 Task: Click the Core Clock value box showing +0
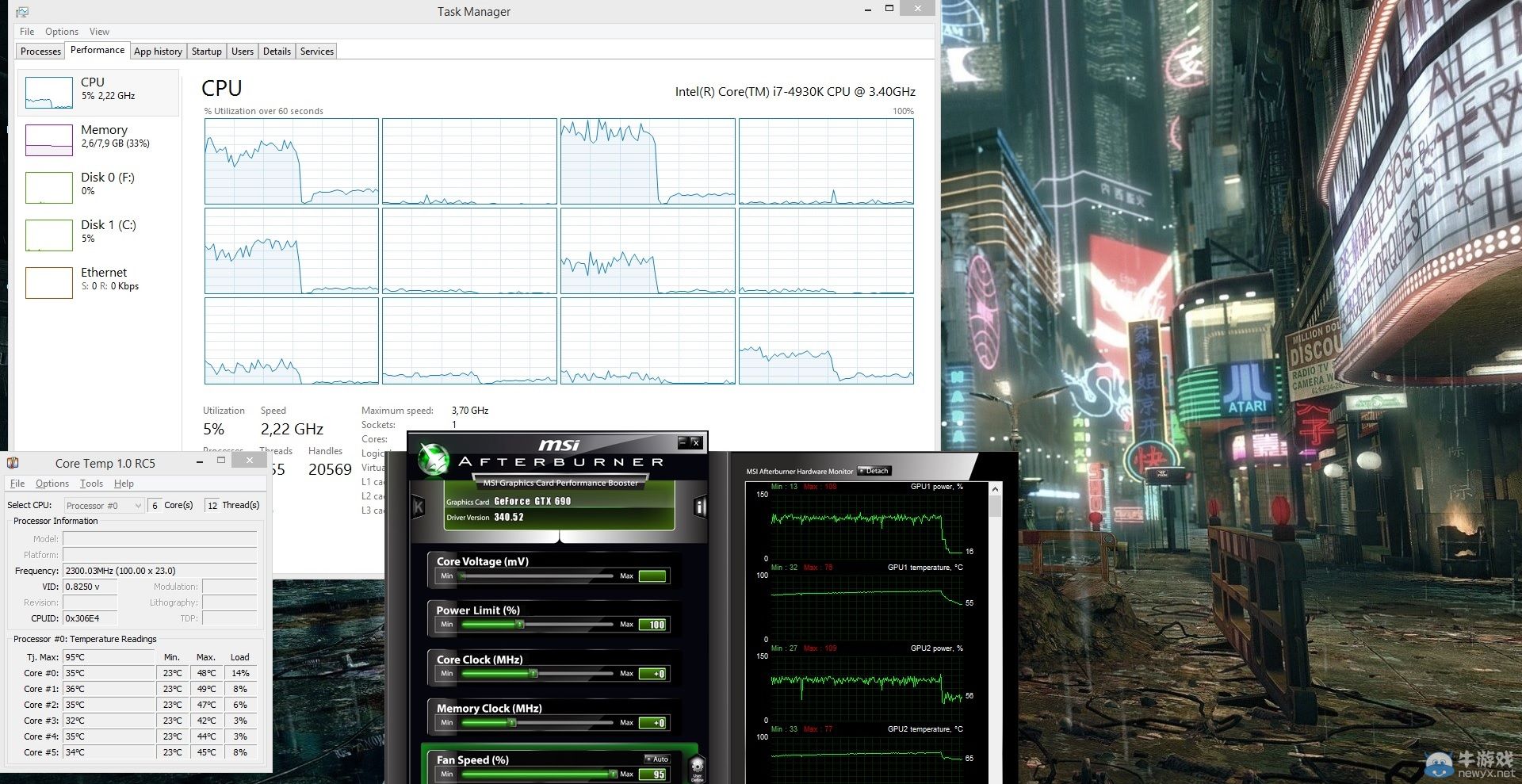click(652, 674)
